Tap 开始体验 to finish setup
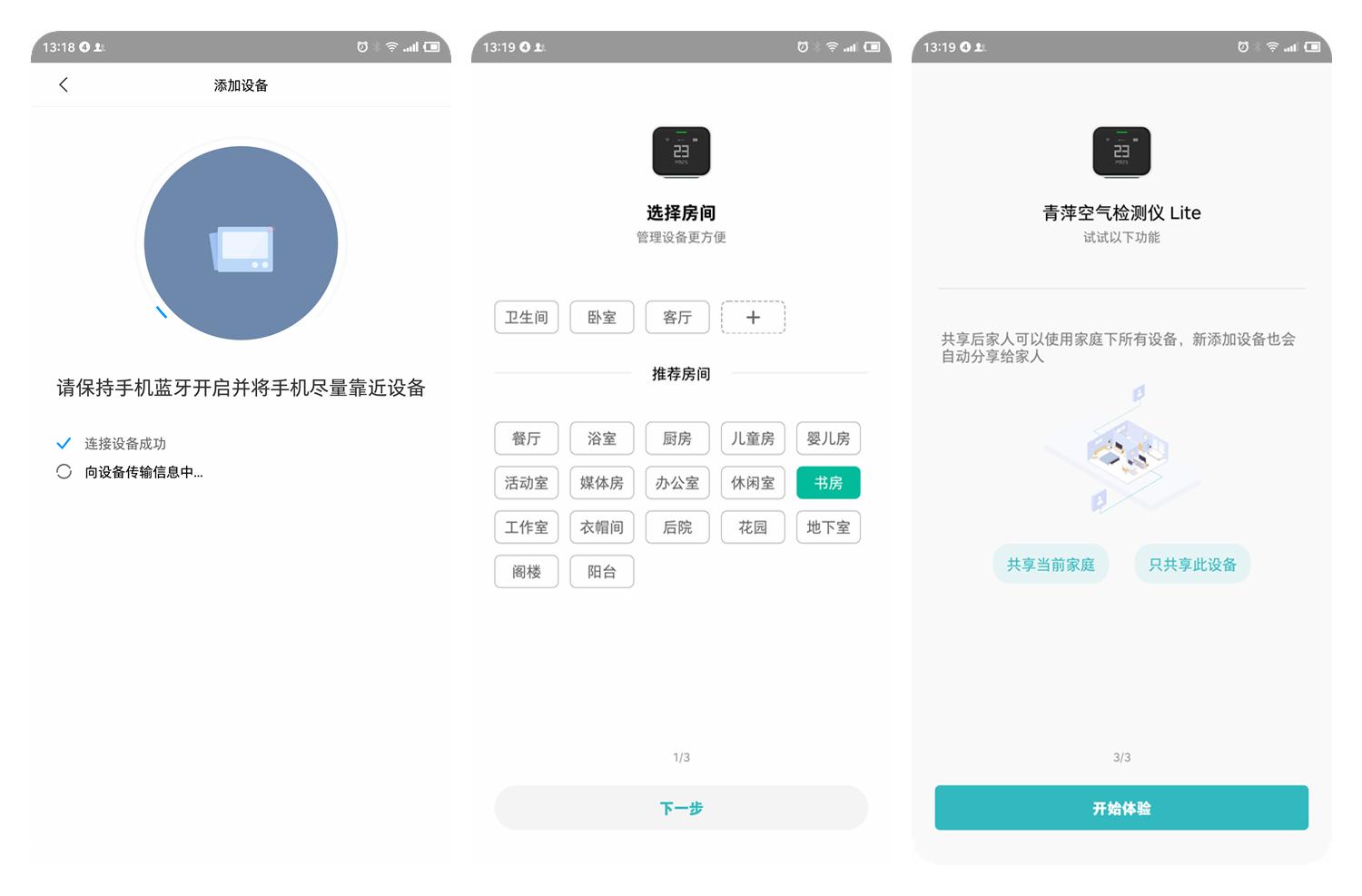The width and height of the screenshot is (1362, 896). (1121, 807)
